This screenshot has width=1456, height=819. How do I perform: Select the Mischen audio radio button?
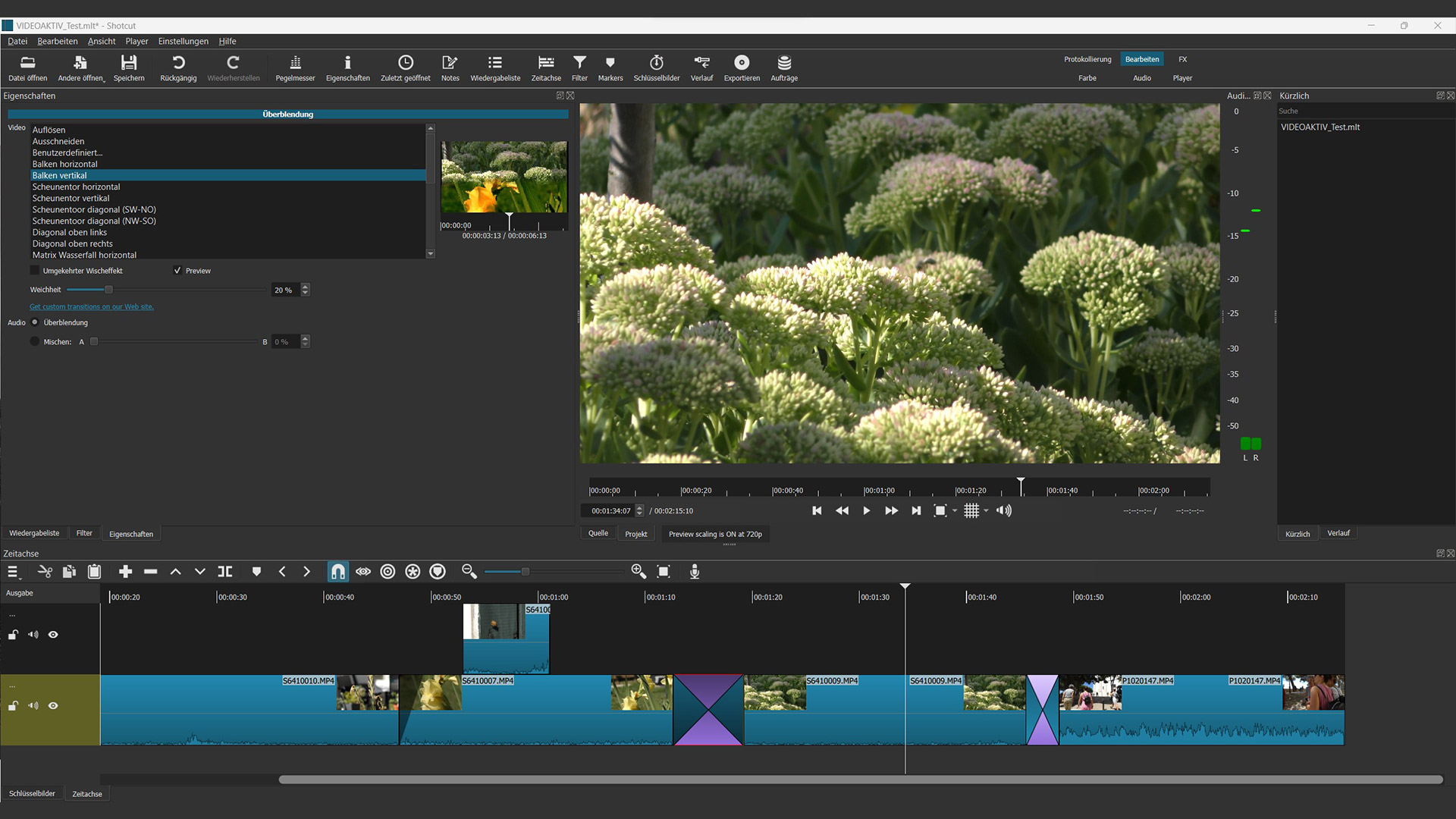34,342
